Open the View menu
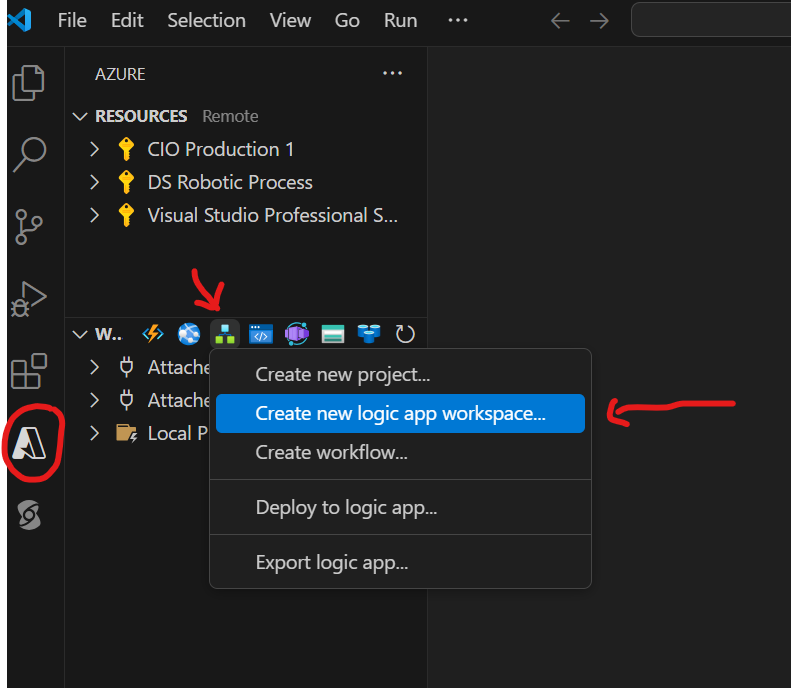This screenshot has height=688, width=791. pyautogui.click(x=290, y=21)
